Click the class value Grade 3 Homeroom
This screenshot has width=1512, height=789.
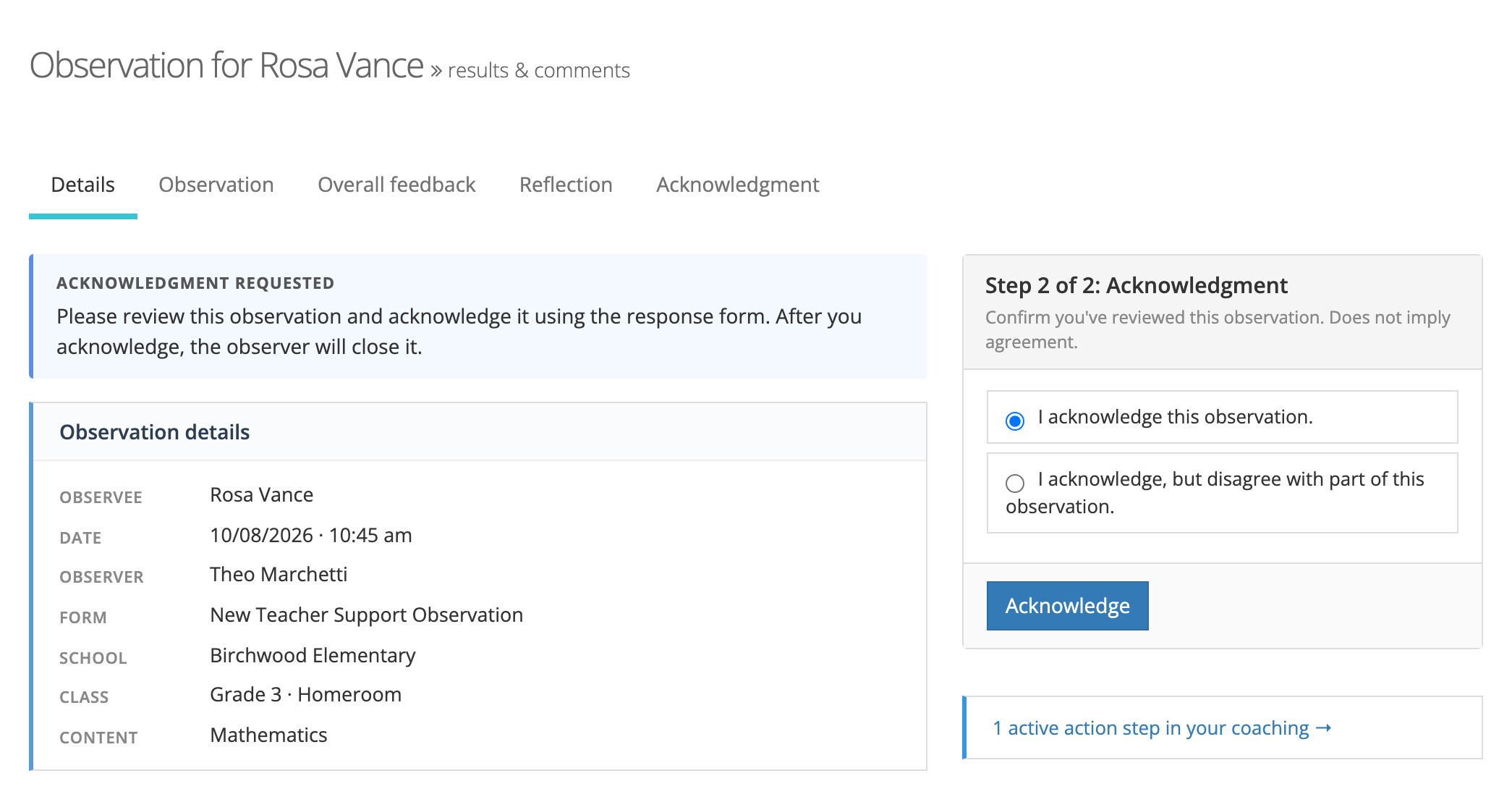coord(305,694)
